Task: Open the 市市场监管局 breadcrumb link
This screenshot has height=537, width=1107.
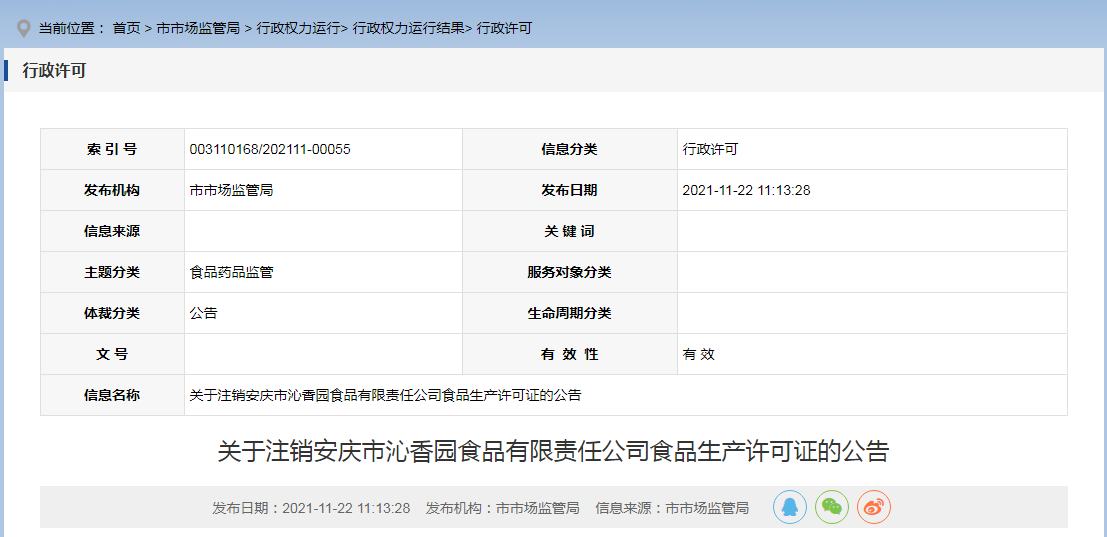Action: (198, 29)
